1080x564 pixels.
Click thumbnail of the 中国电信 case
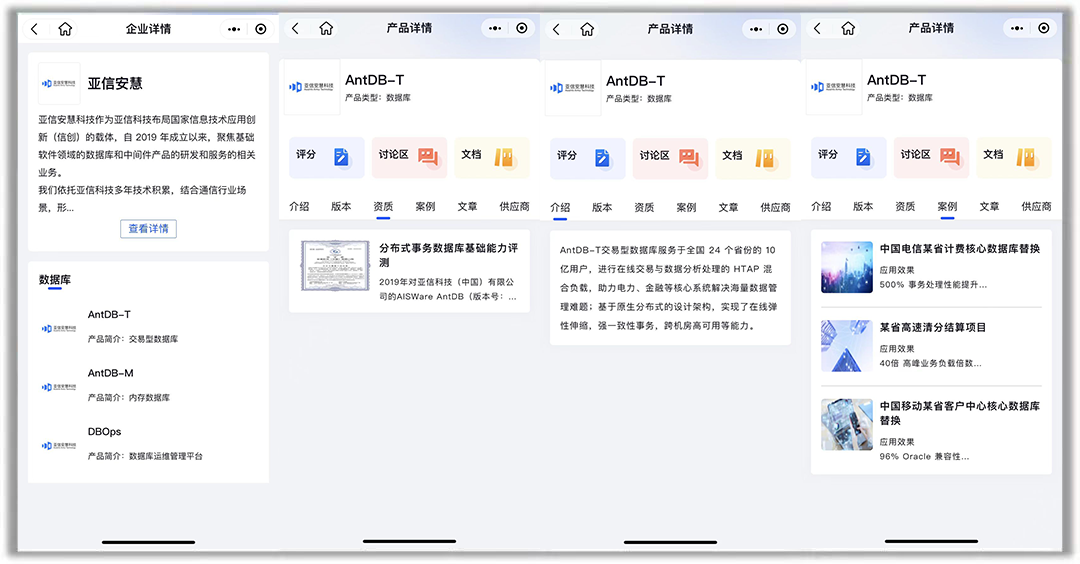click(x=847, y=267)
